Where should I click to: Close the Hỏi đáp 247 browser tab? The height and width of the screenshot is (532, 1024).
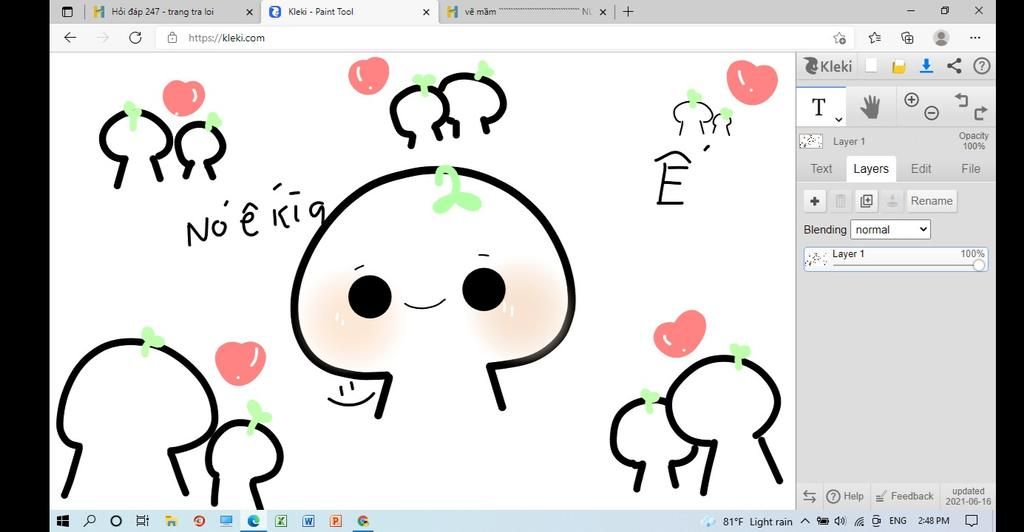pyautogui.click(x=249, y=12)
